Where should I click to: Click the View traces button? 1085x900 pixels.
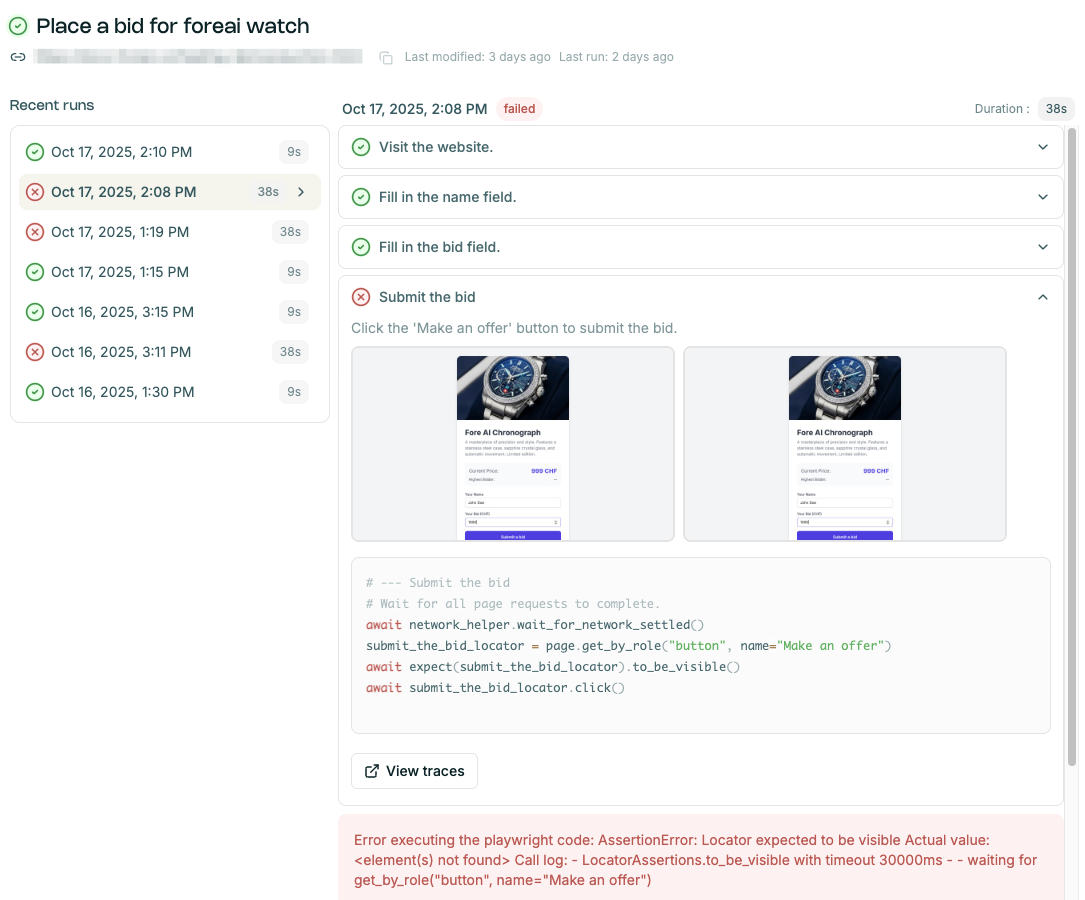click(x=415, y=771)
